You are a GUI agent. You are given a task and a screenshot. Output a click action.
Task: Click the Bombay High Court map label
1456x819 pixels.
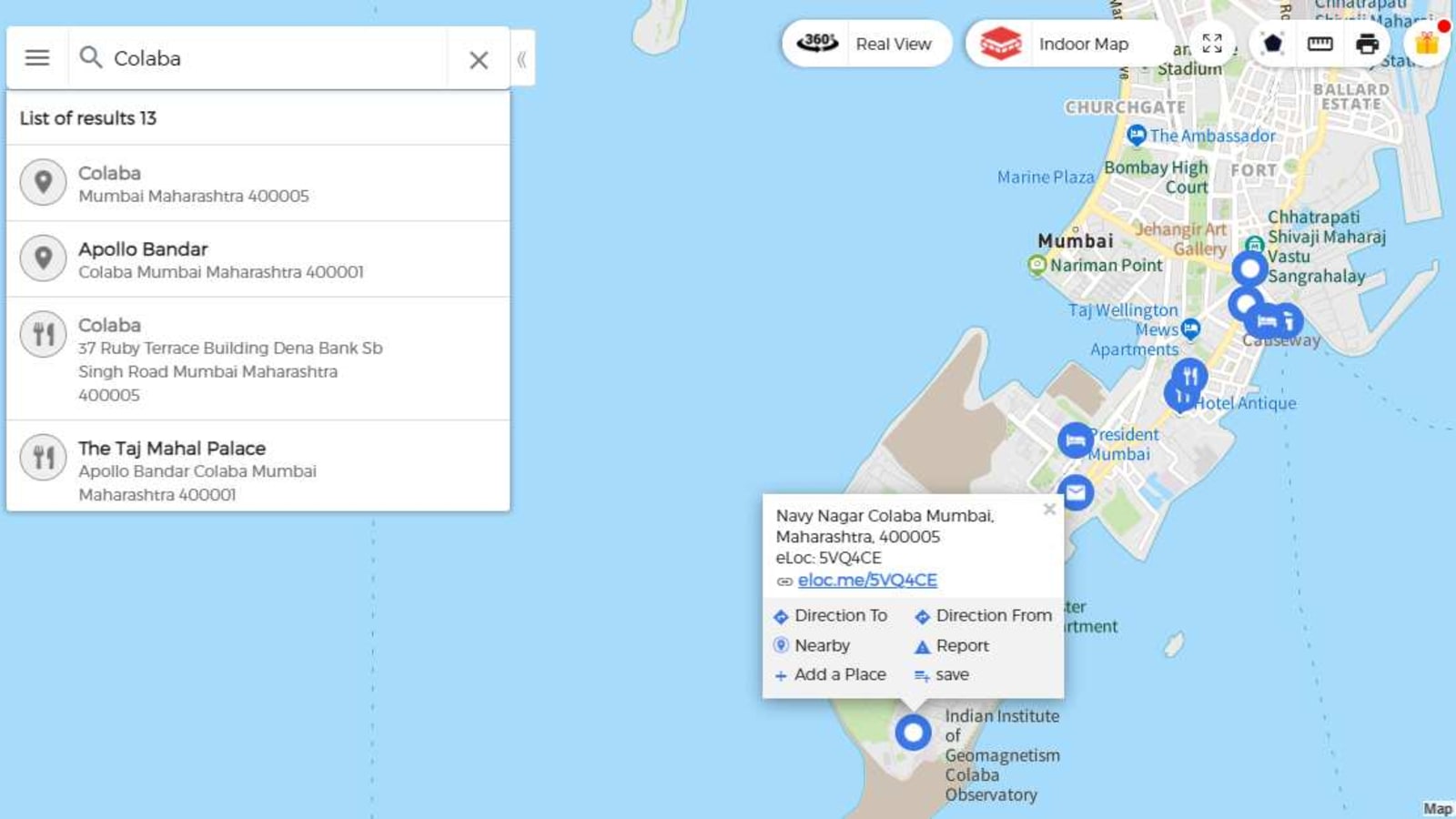coord(1156,177)
